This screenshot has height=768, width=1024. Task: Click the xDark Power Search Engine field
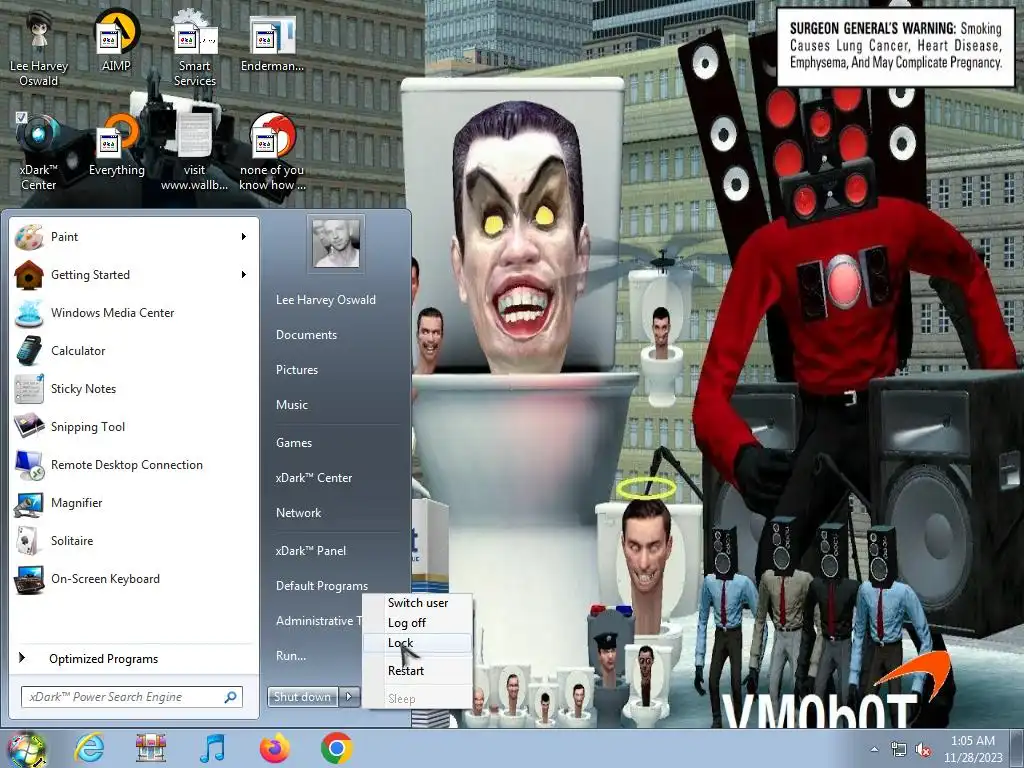pyautogui.click(x=132, y=697)
